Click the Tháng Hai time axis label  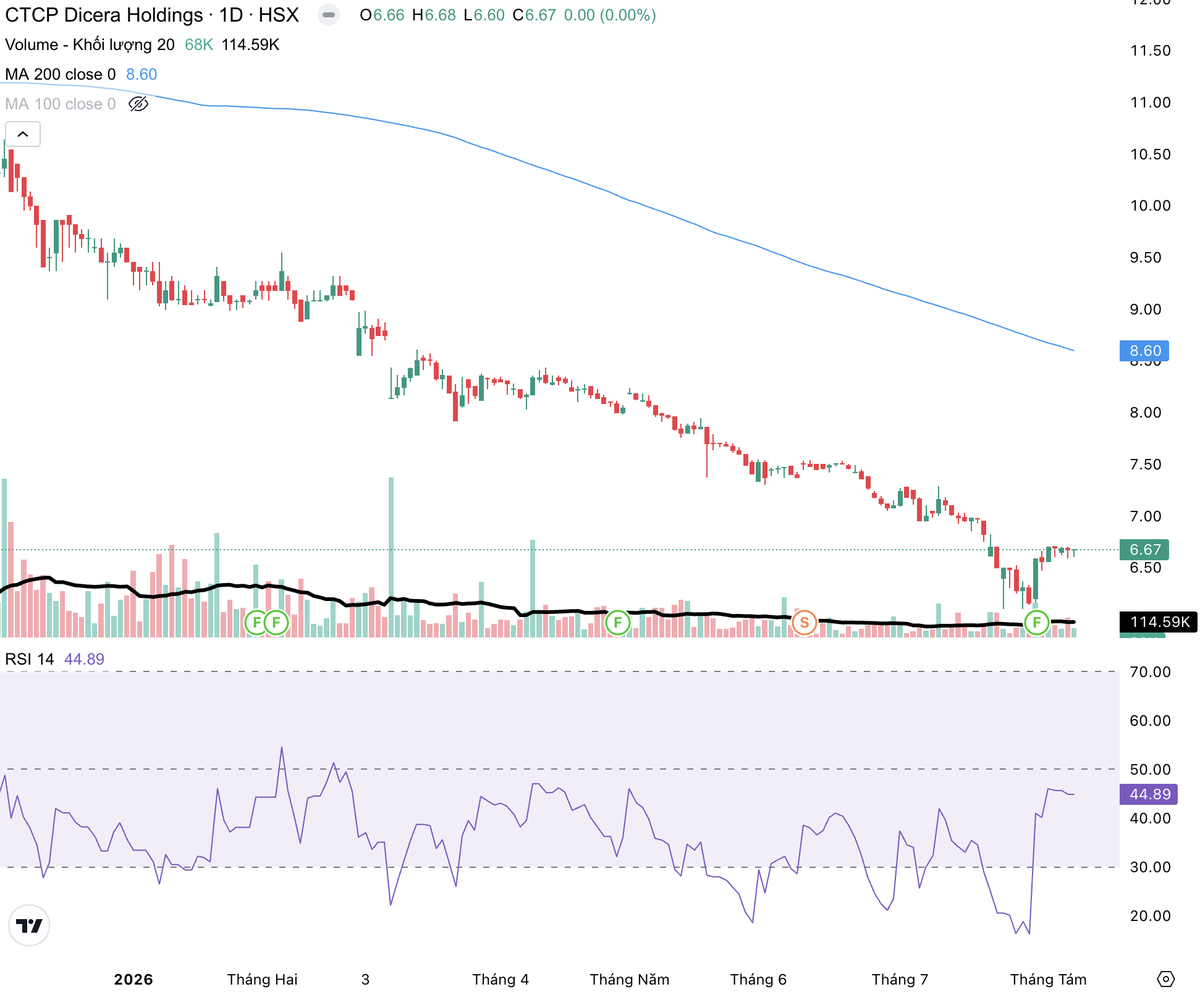point(262,979)
